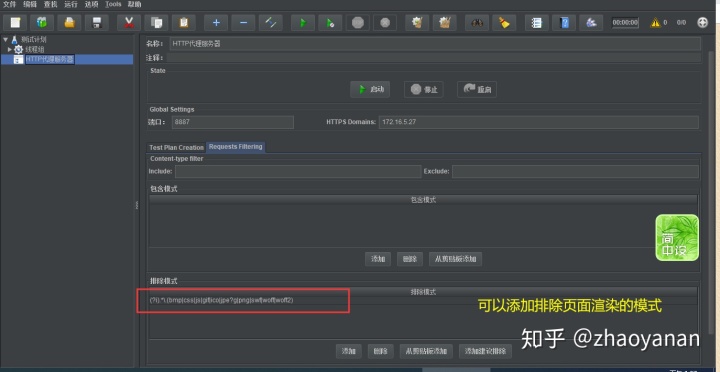Open the 编辑 menu
Screen dimensions: 720x372
[30, 4]
